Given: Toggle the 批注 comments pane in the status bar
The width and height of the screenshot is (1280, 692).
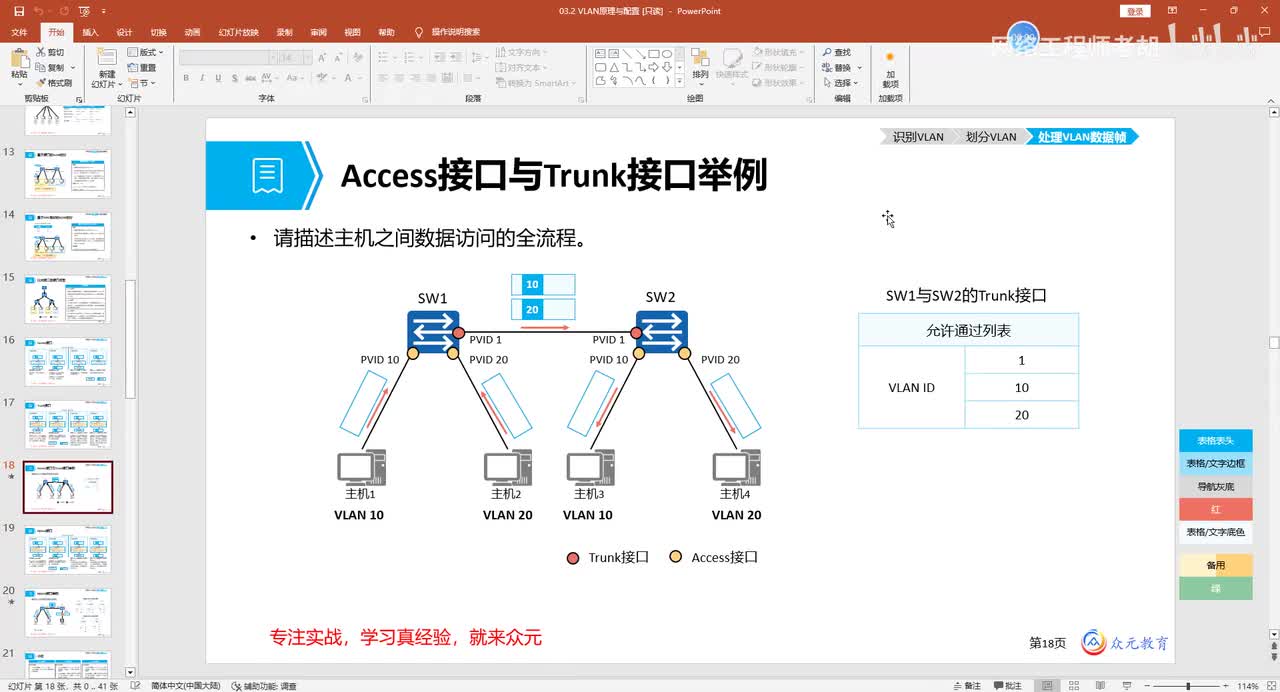Looking at the screenshot, I should click(x=1007, y=686).
